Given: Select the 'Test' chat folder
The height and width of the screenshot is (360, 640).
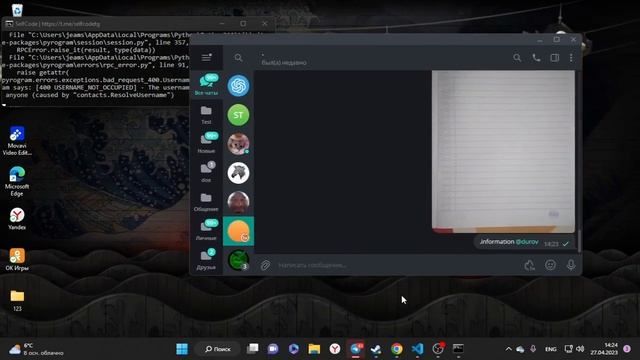Looking at the screenshot, I should 207,115.
